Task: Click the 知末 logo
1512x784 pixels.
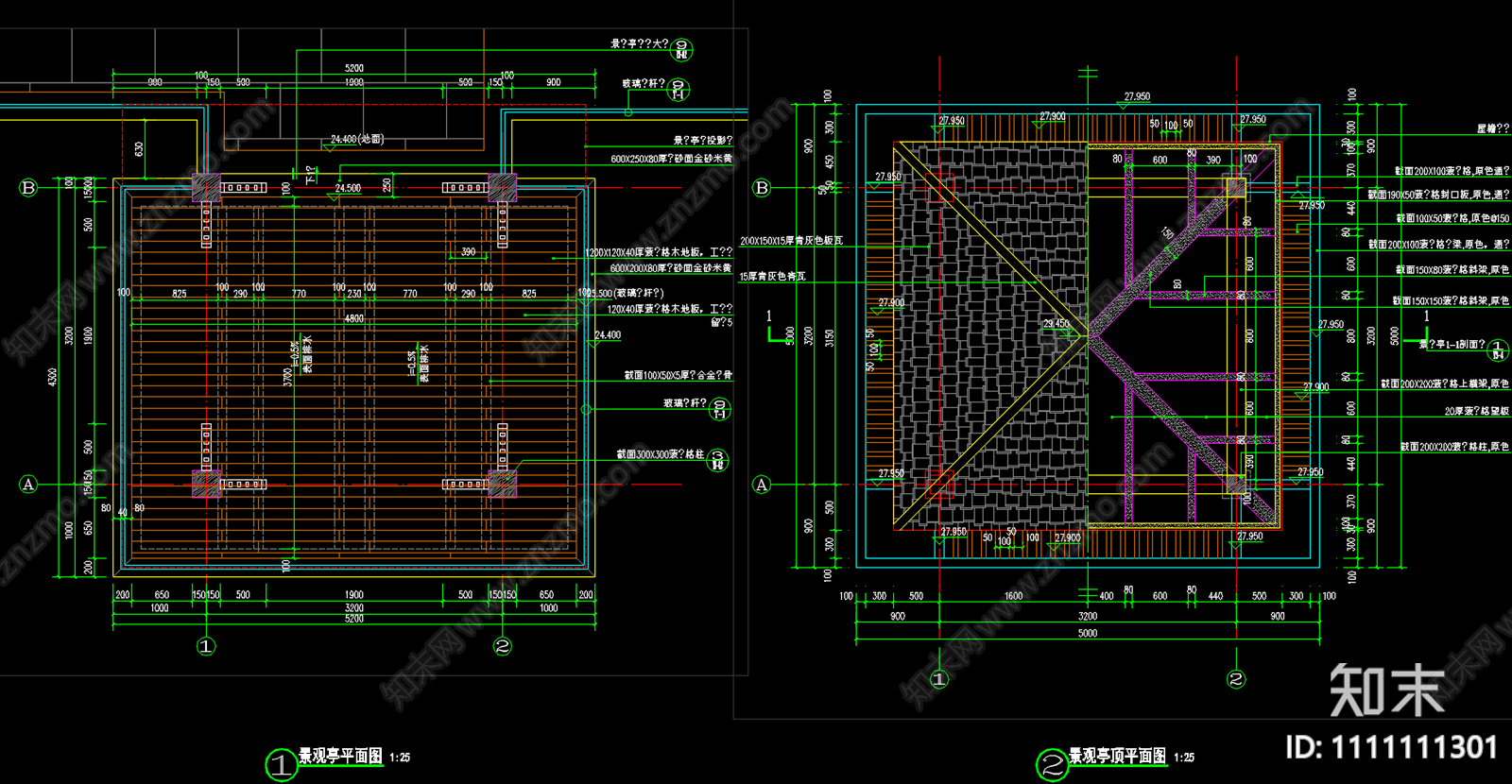Action: tap(1387, 691)
